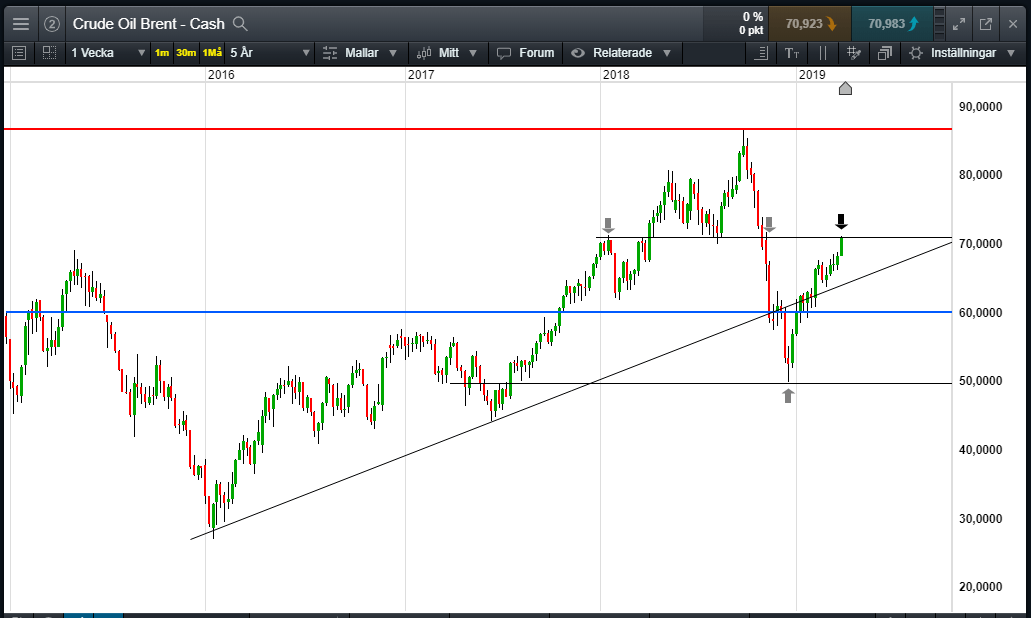
Task: Open the Inställningar settings dropdown
Action: (x=962, y=53)
